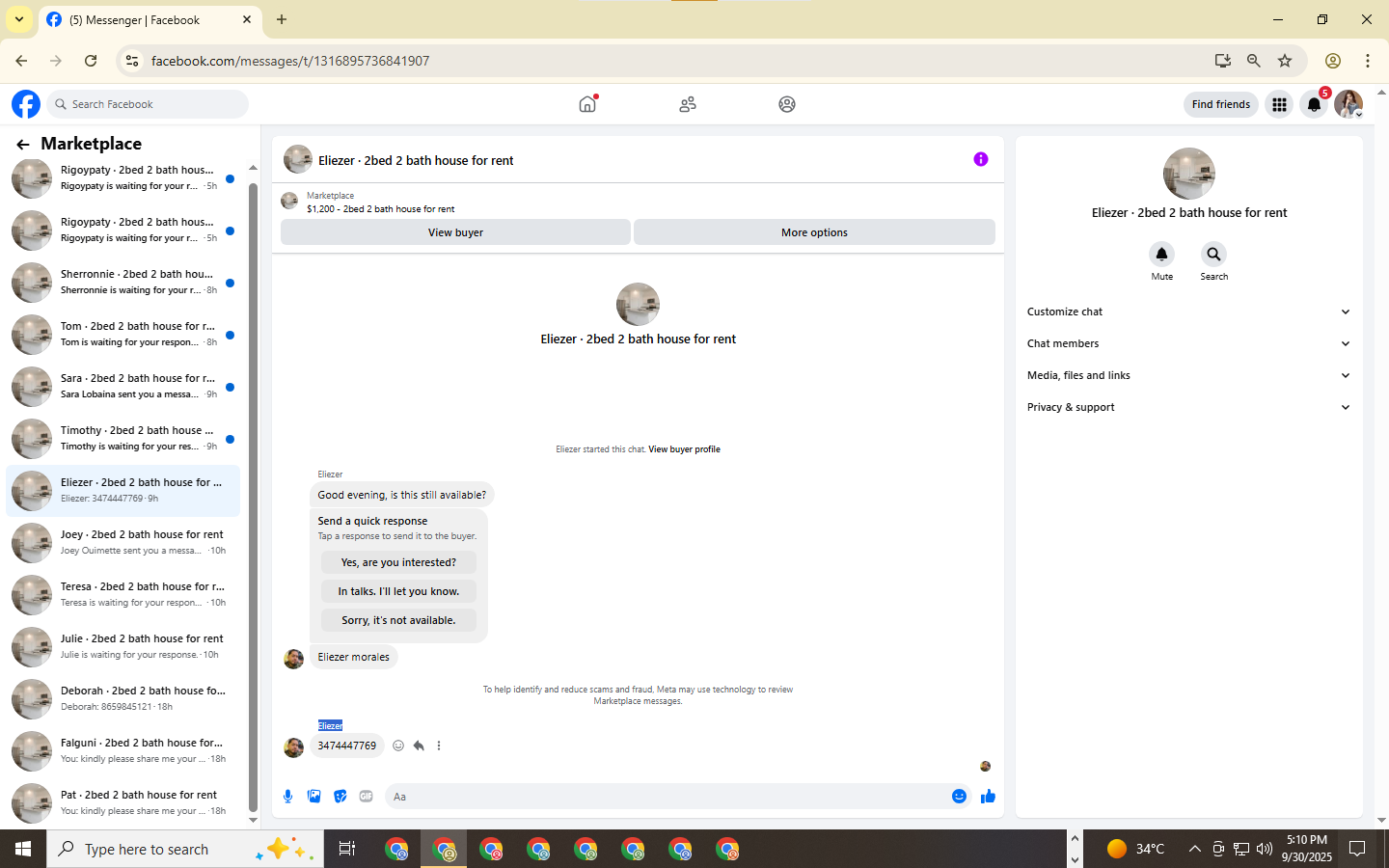Open the Friends icon in top navigation
1389x868 pixels.
688,104
